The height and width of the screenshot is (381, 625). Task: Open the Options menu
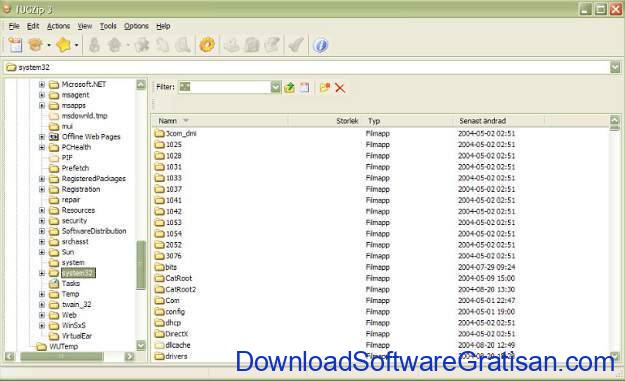tap(136, 26)
